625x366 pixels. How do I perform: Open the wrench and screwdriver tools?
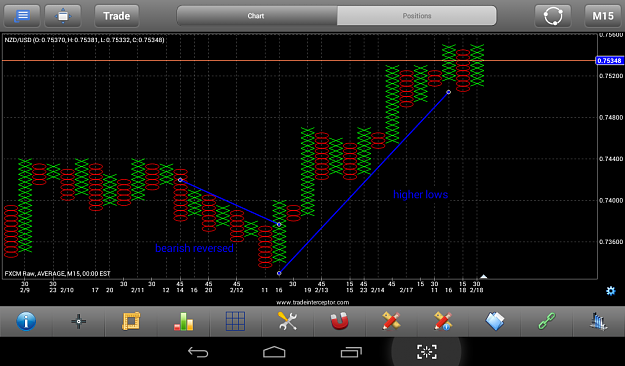click(x=287, y=321)
